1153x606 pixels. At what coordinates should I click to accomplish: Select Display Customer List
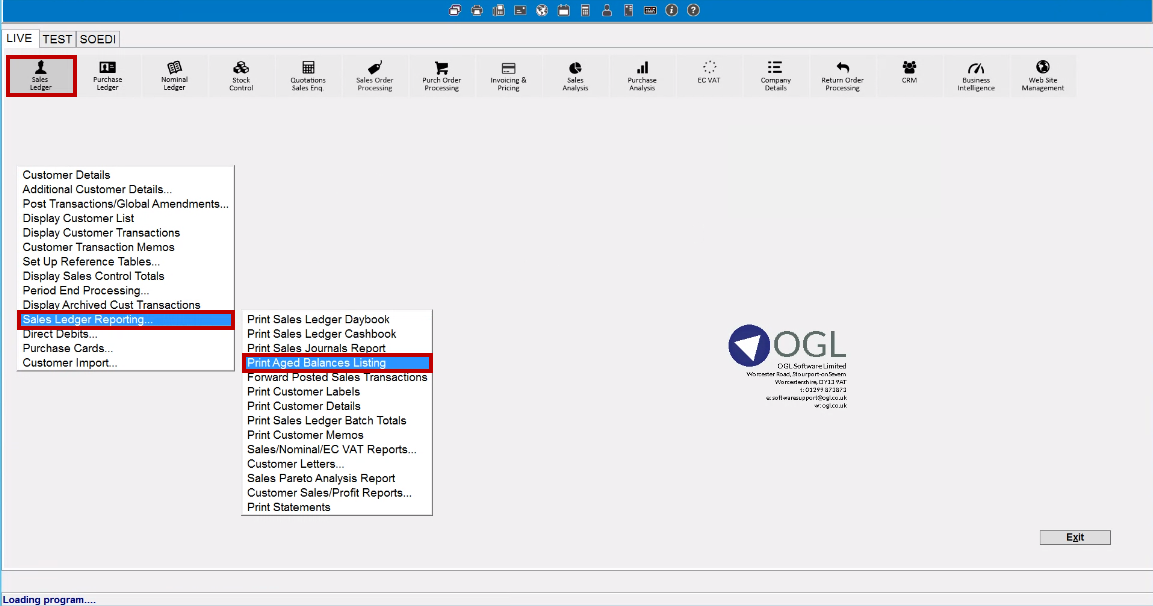pyautogui.click(x=126, y=218)
